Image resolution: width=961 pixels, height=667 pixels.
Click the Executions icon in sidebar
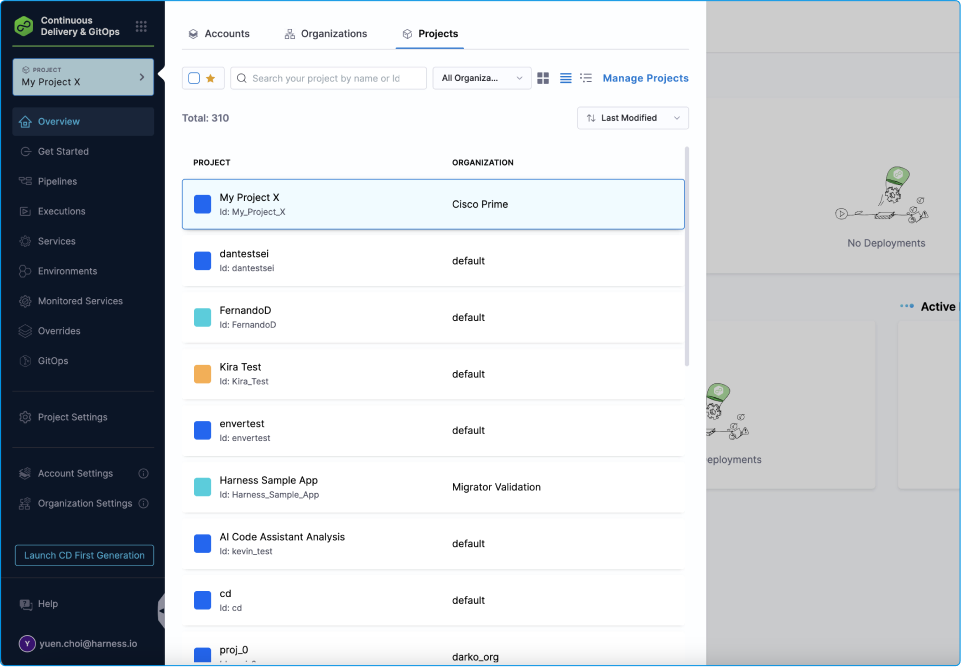pos(25,212)
